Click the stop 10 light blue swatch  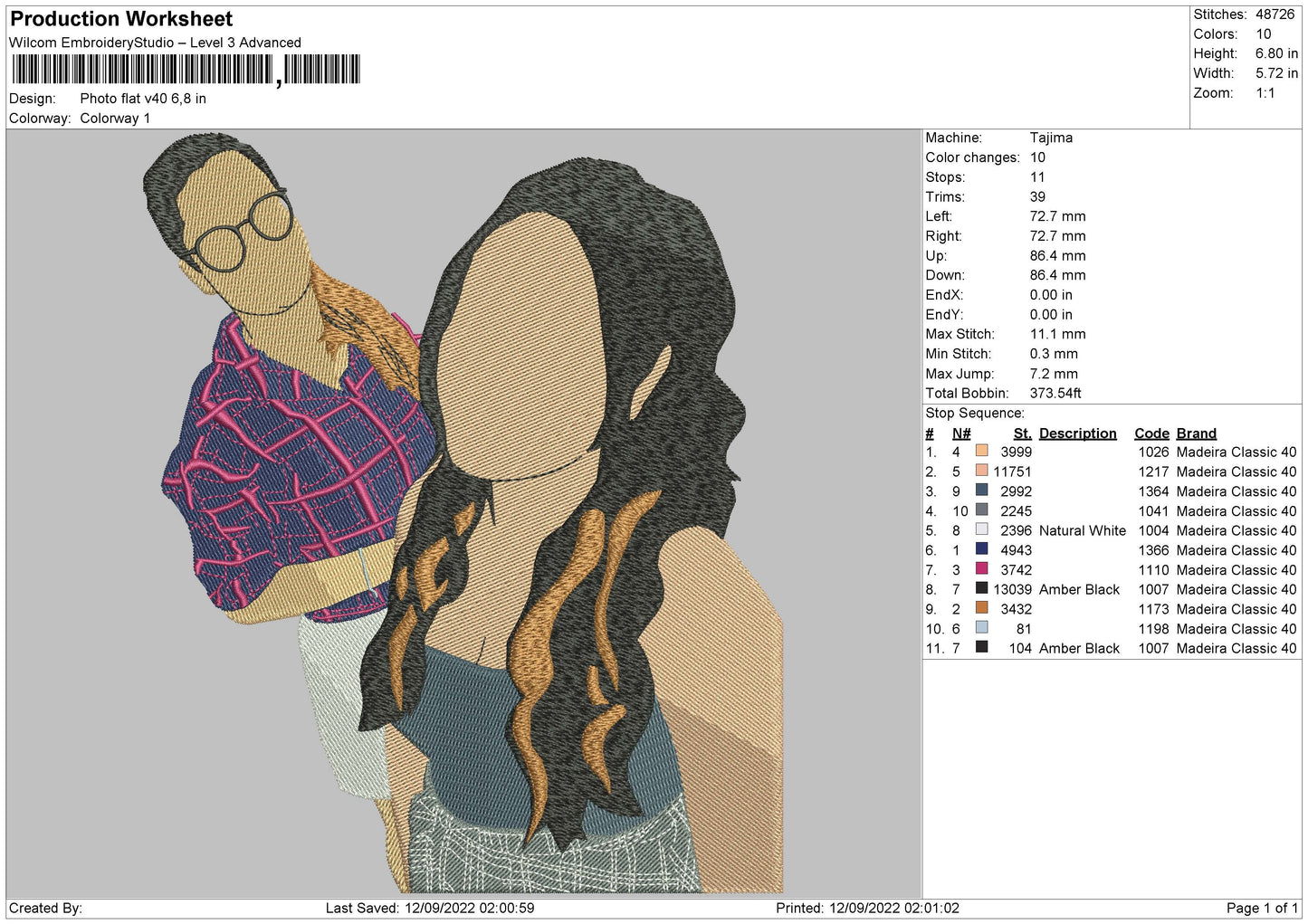pos(981,628)
